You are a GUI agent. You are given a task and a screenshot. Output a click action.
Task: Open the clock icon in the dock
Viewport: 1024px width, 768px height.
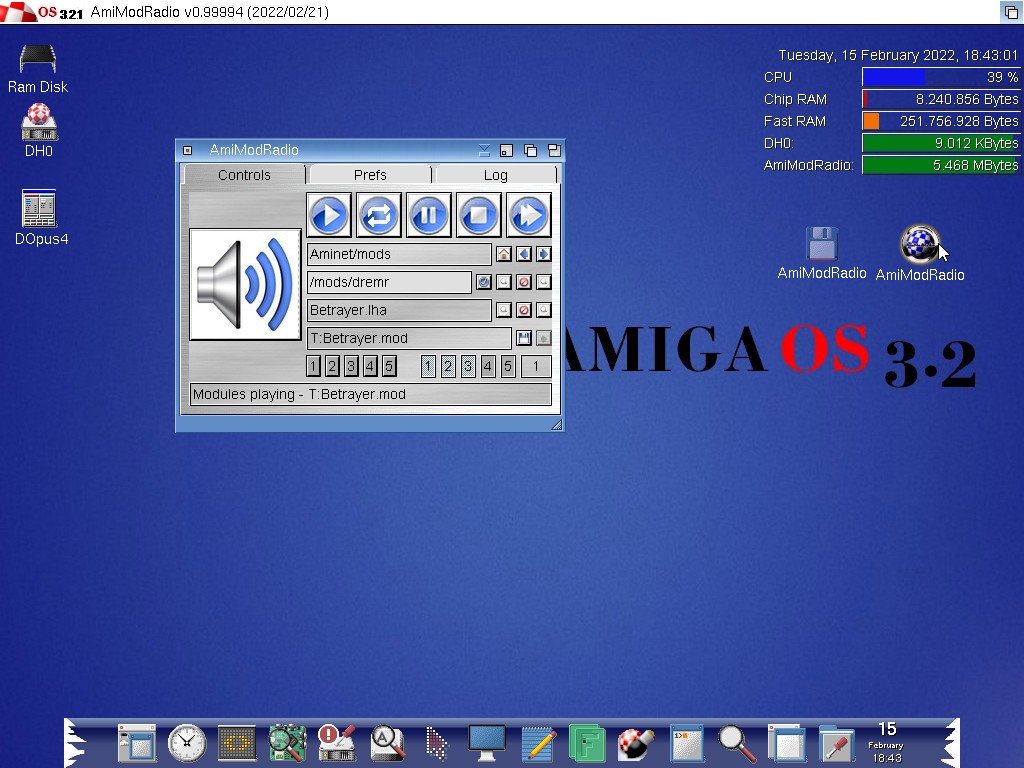click(x=187, y=743)
